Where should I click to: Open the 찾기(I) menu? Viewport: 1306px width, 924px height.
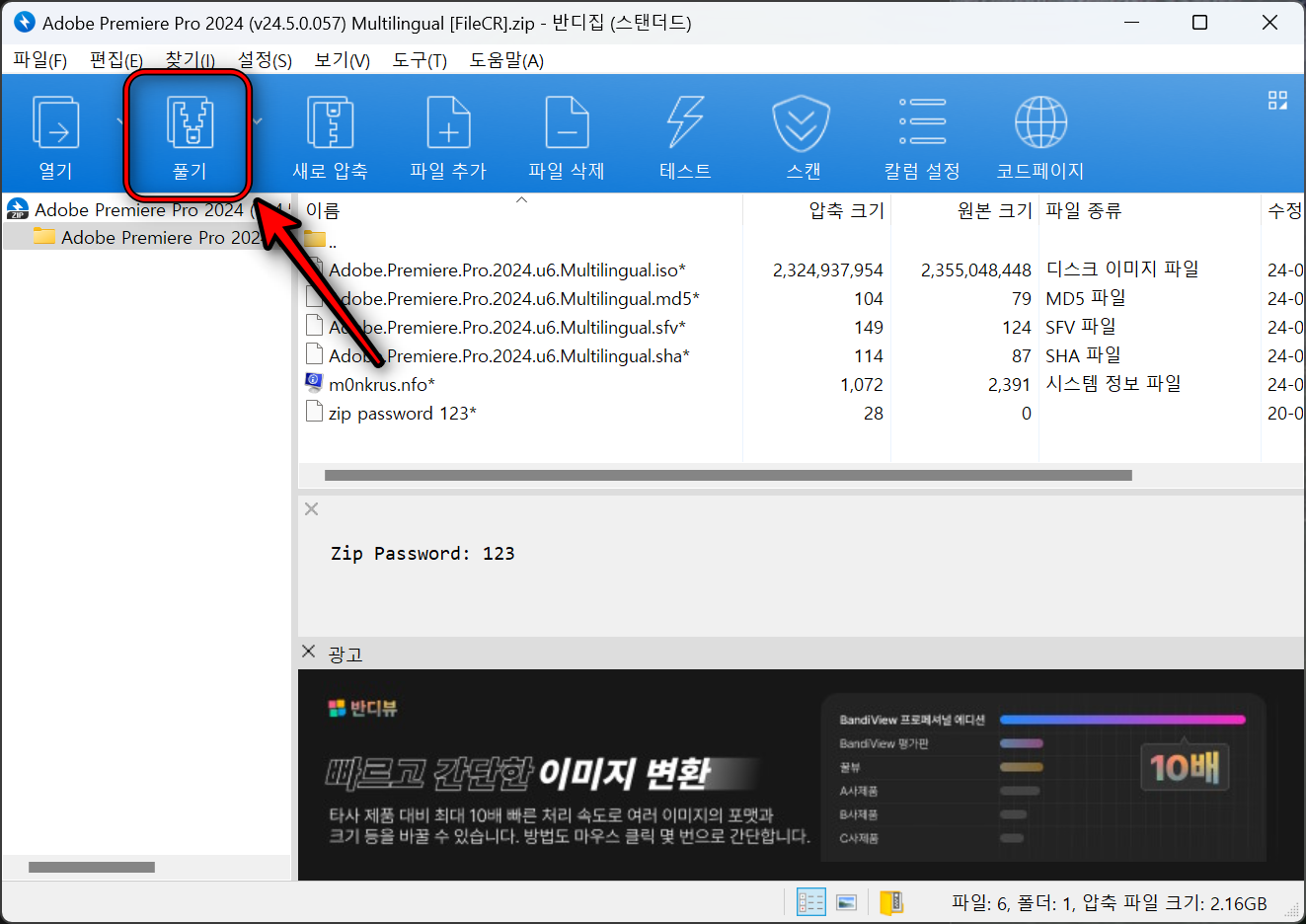pos(191,60)
